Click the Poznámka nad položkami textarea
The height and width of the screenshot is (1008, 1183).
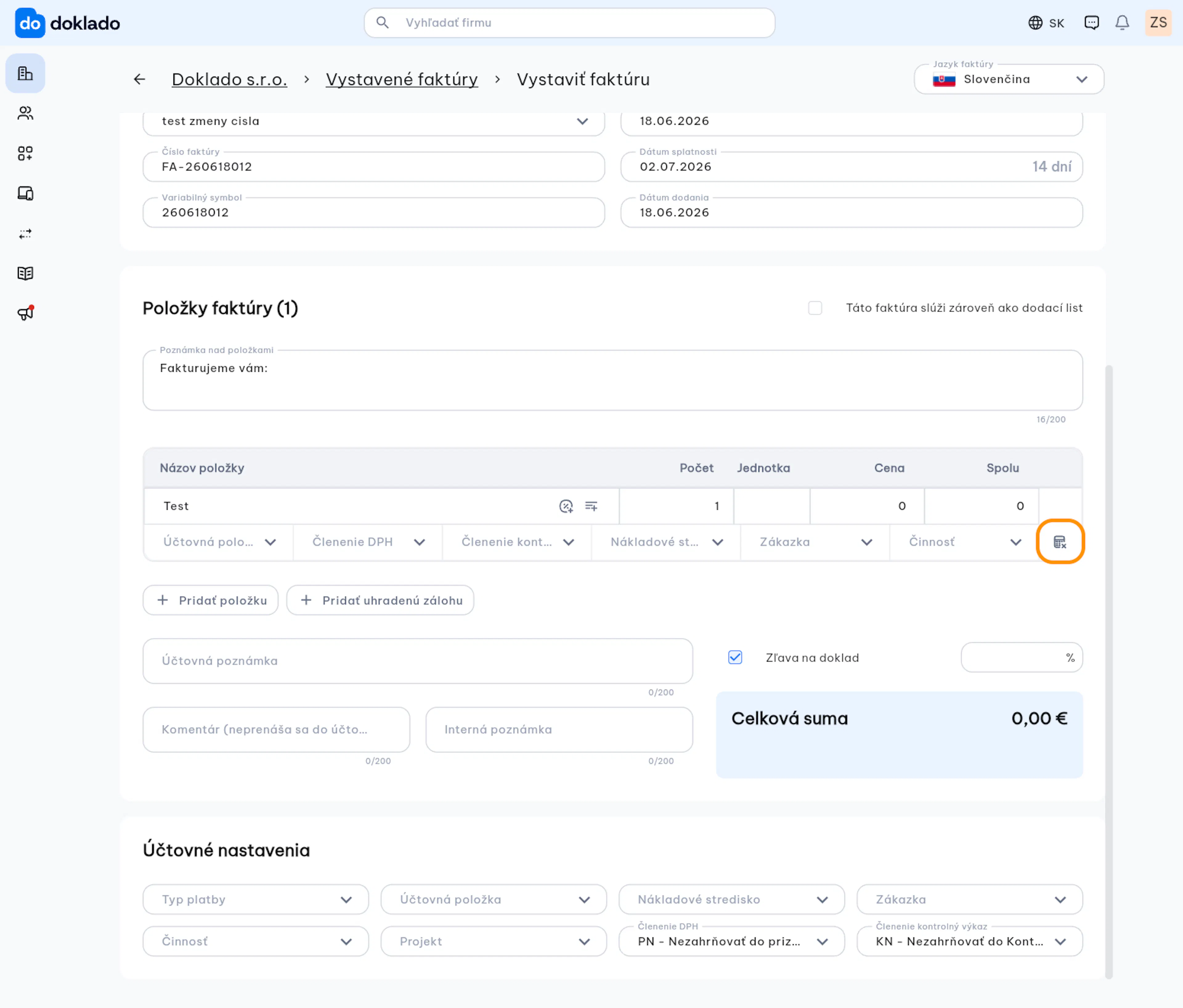tap(613, 380)
